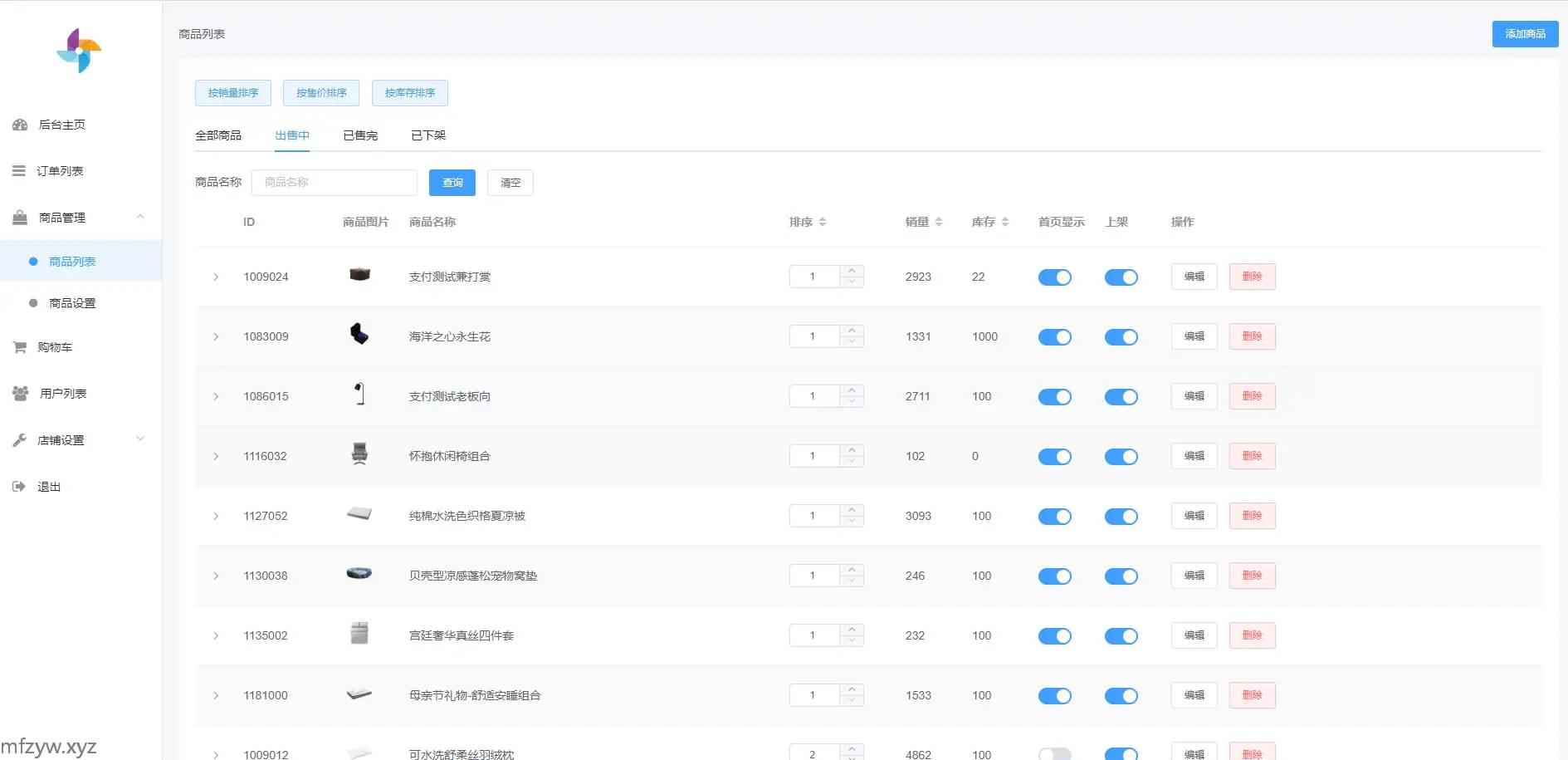Expand the 店铺设置 sidebar submenu

(140, 439)
